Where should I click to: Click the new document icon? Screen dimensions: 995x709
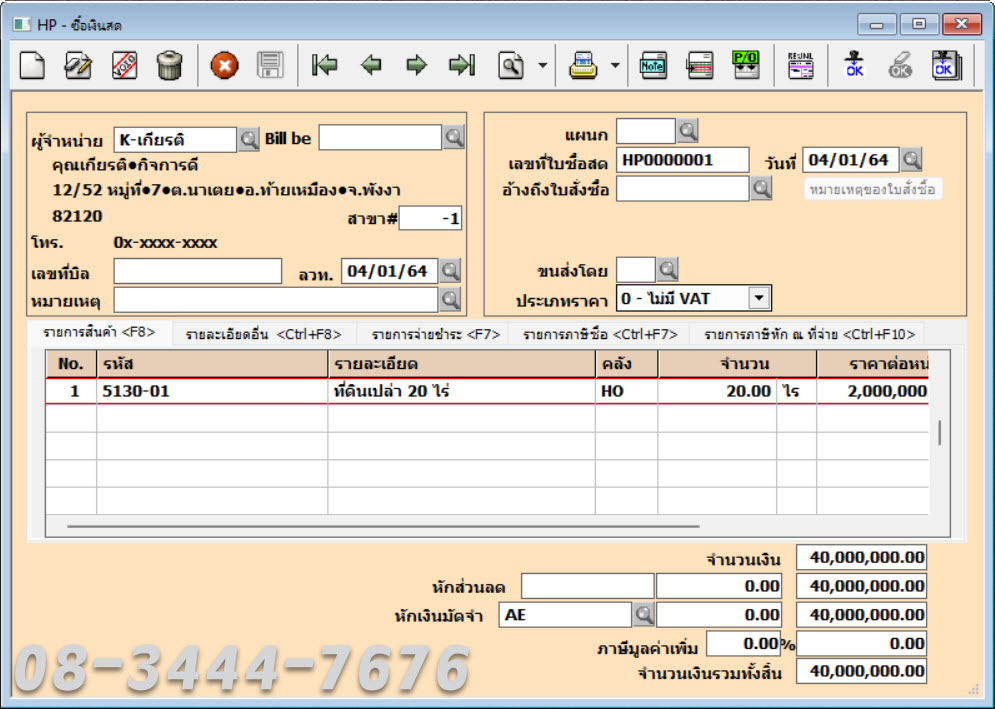coord(32,65)
